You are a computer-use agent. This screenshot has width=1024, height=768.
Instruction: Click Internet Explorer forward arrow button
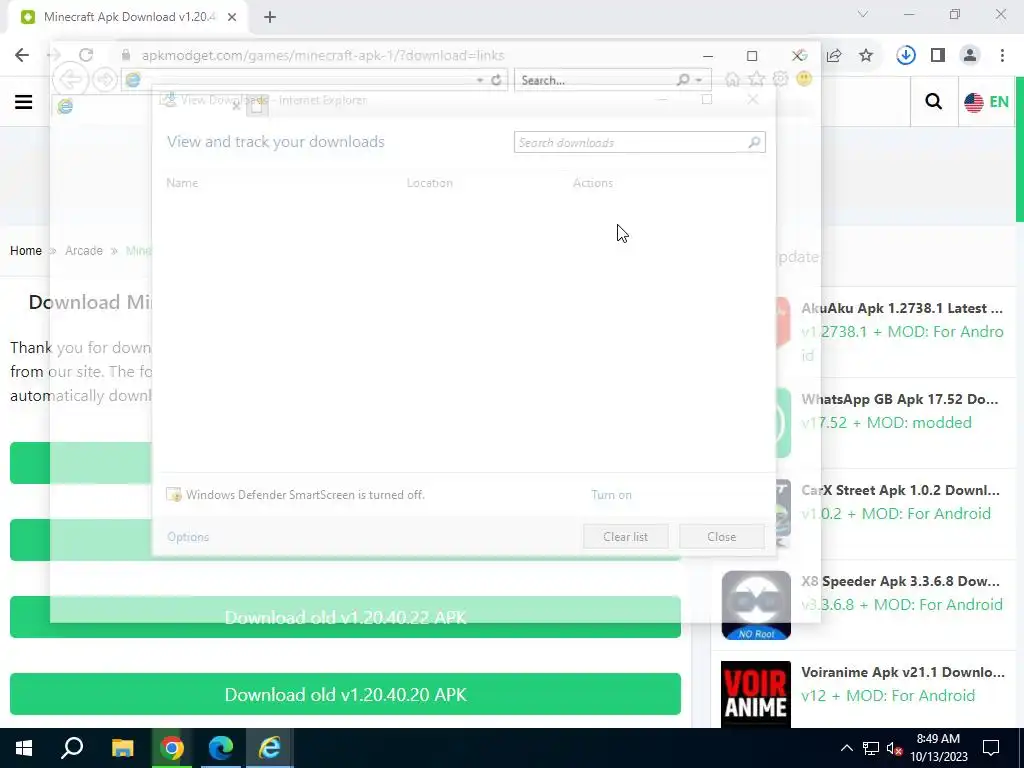coord(104,80)
